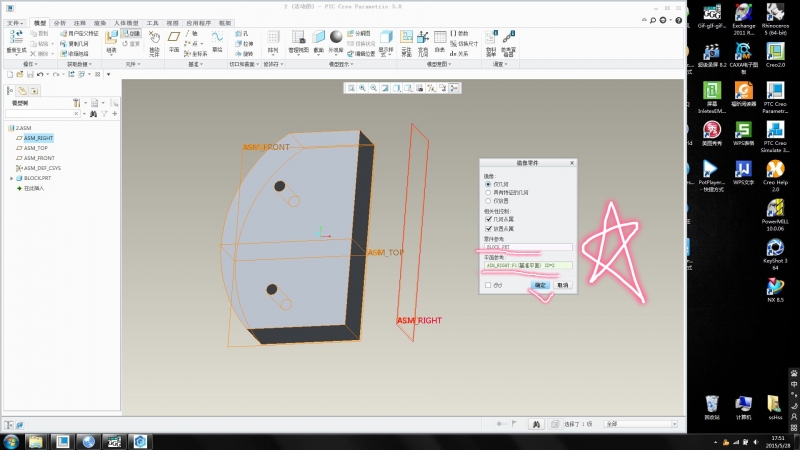800x450 pixels.
Task: Open the 获取数据 group dropdown
Action: point(80,64)
